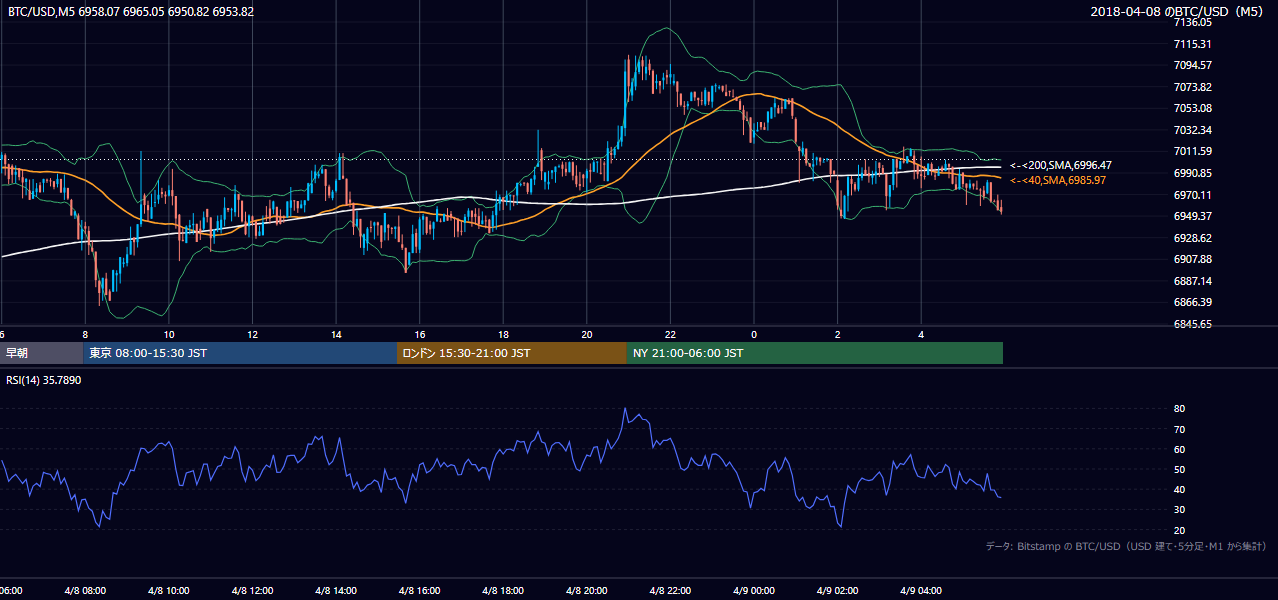Click the 4/8 16:00 time label
Viewport: 1278px width, 600px height.
coord(417,591)
